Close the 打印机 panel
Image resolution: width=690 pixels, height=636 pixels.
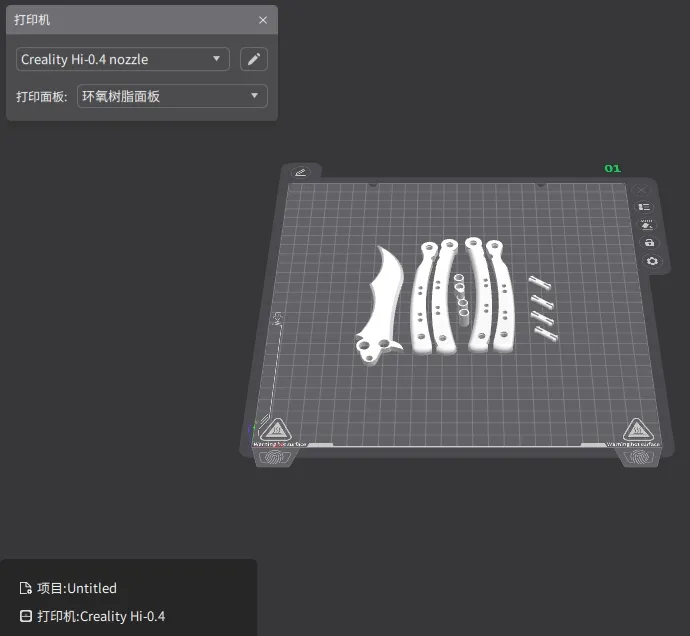(x=263, y=20)
